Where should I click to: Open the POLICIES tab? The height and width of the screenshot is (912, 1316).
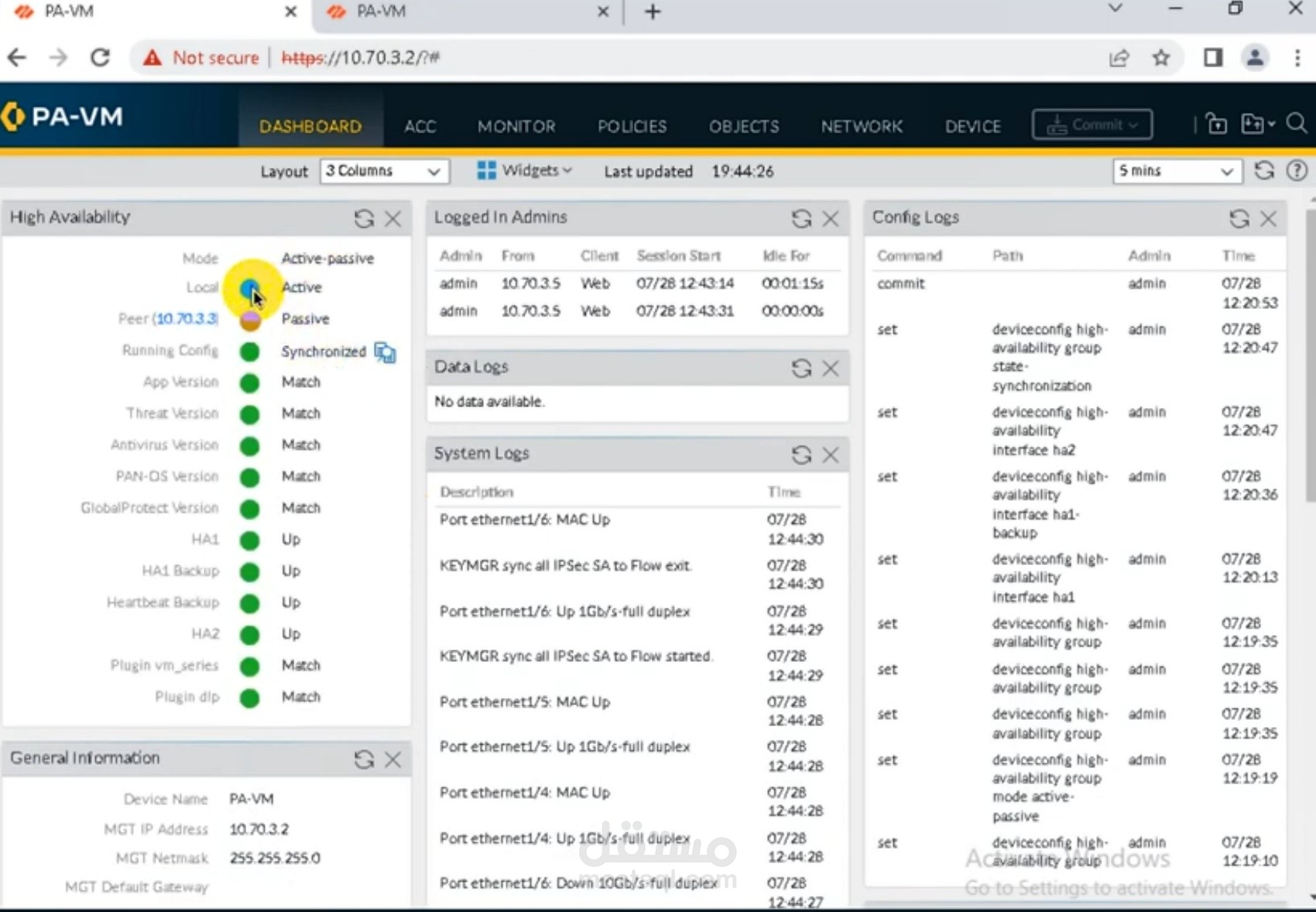632,126
